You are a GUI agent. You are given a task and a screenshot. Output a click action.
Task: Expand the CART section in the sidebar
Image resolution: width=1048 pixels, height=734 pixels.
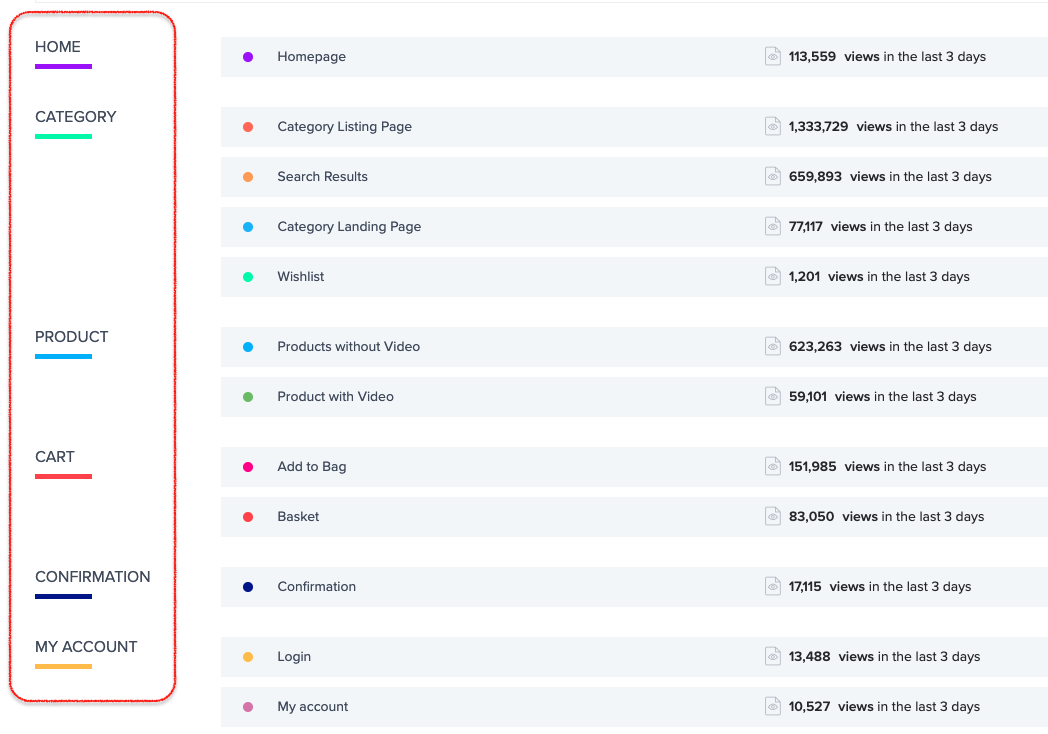point(55,457)
